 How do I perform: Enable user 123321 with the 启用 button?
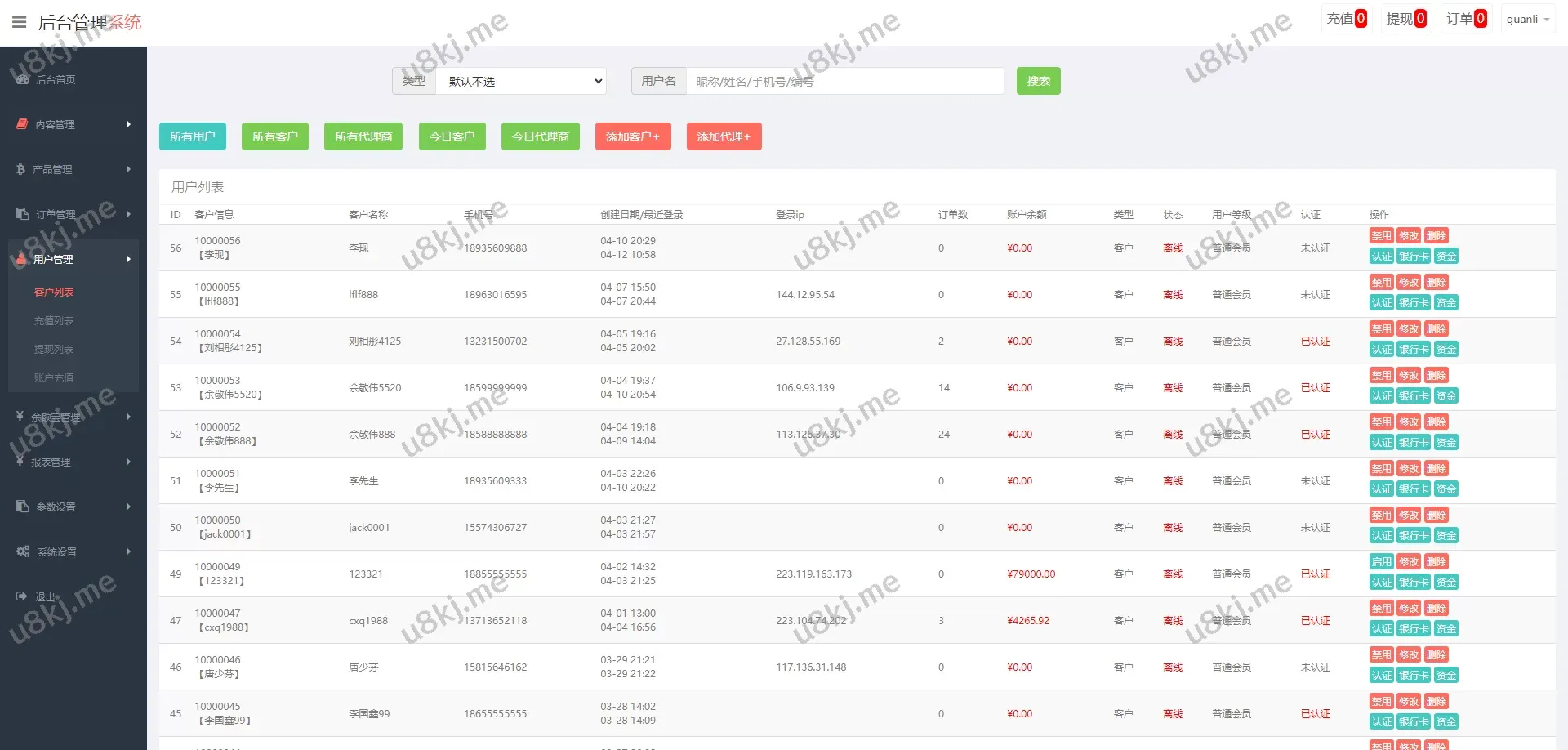click(x=1381, y=562)
